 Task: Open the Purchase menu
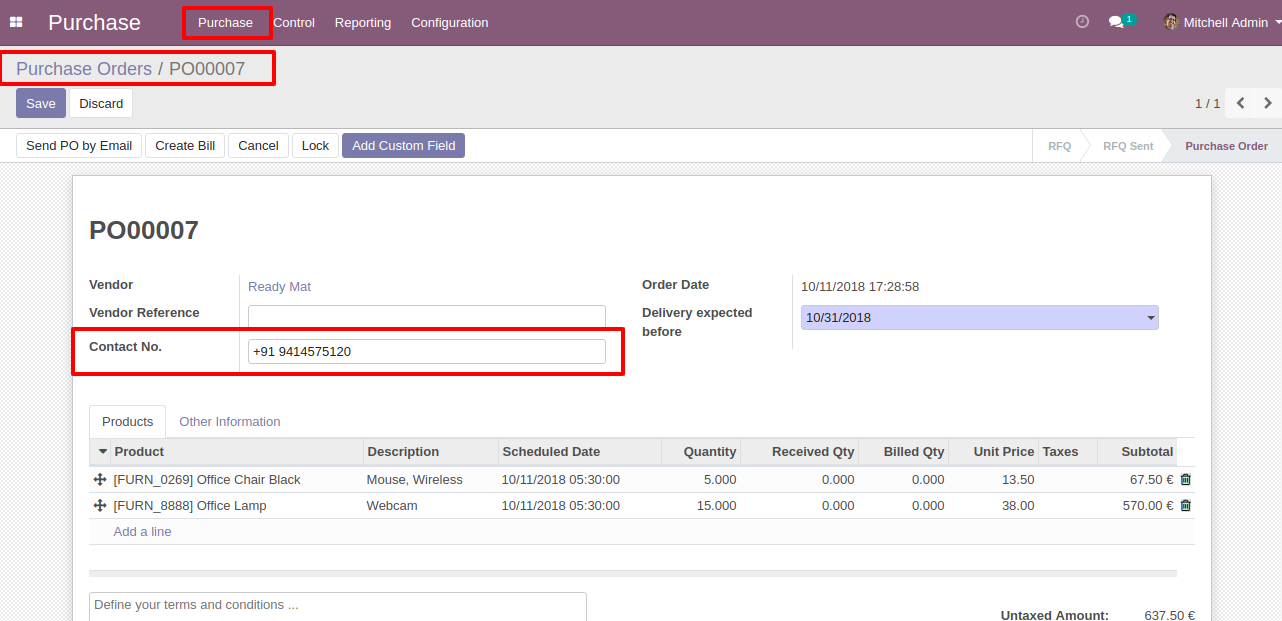coord(225,22)
